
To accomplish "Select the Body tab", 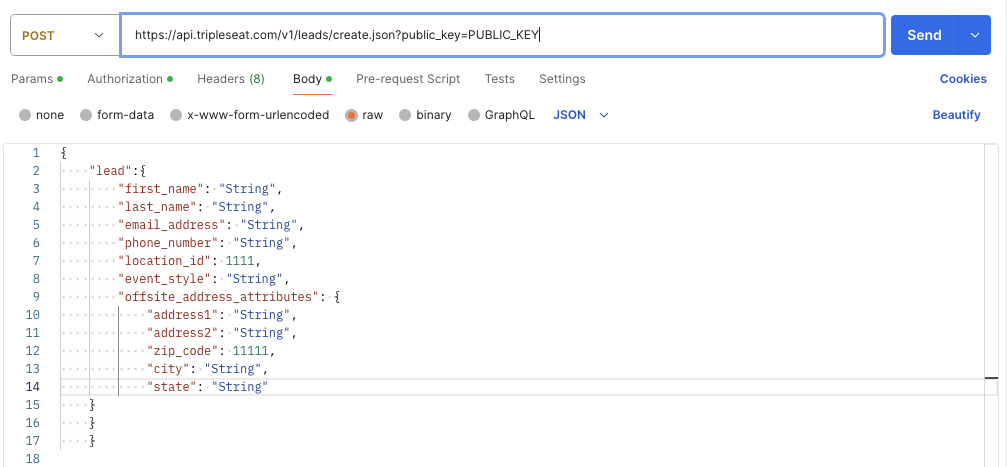I will [x=312, y=79].
